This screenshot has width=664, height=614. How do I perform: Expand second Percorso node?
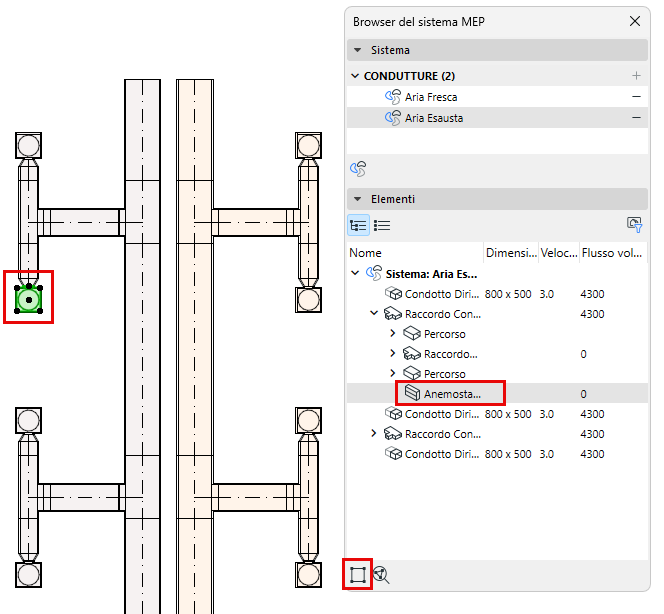pyautogui.click(x=393, y=373)
